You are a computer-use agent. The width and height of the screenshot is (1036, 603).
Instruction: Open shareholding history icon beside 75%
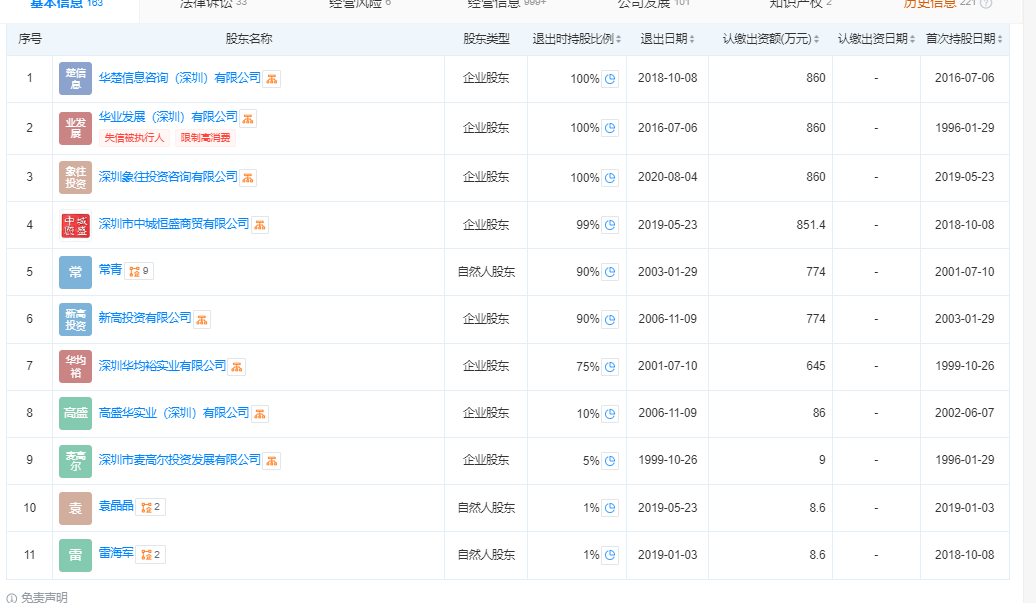(x=610, y=367)
